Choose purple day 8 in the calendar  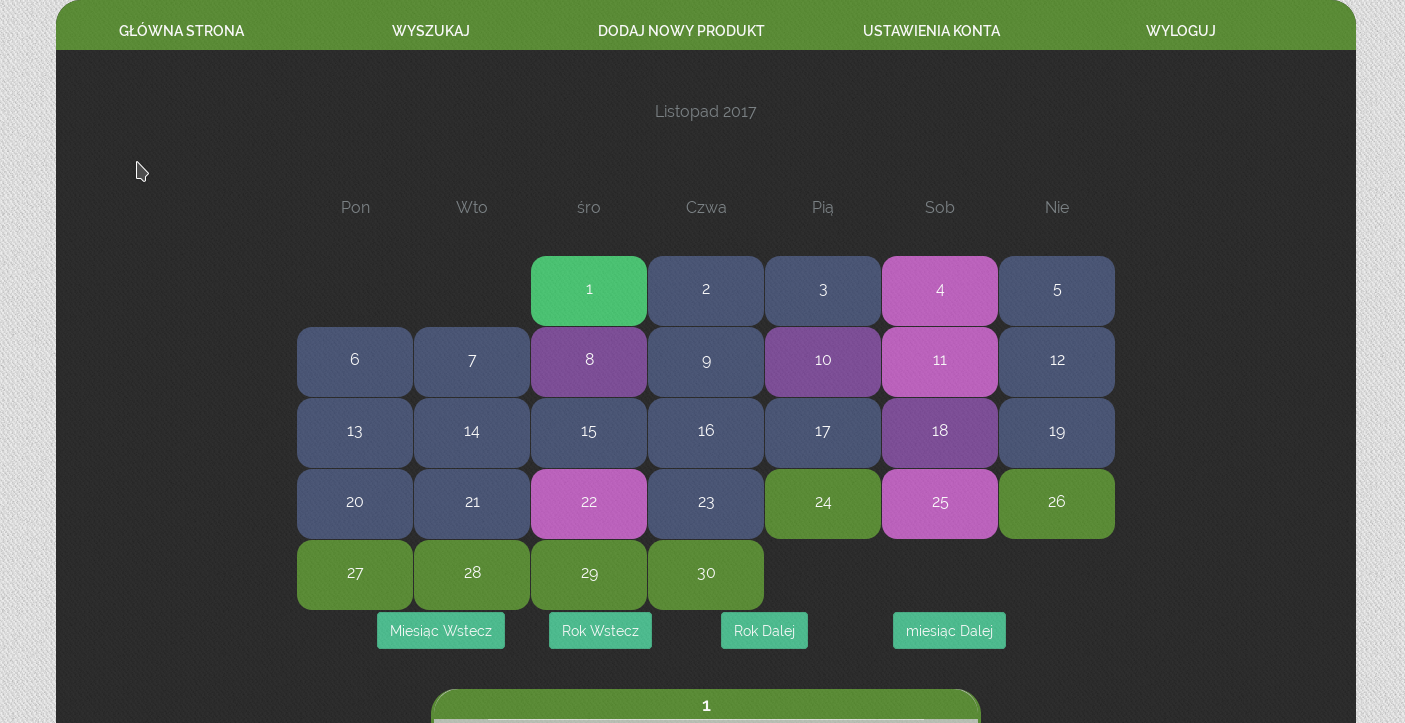coord(589,361)
